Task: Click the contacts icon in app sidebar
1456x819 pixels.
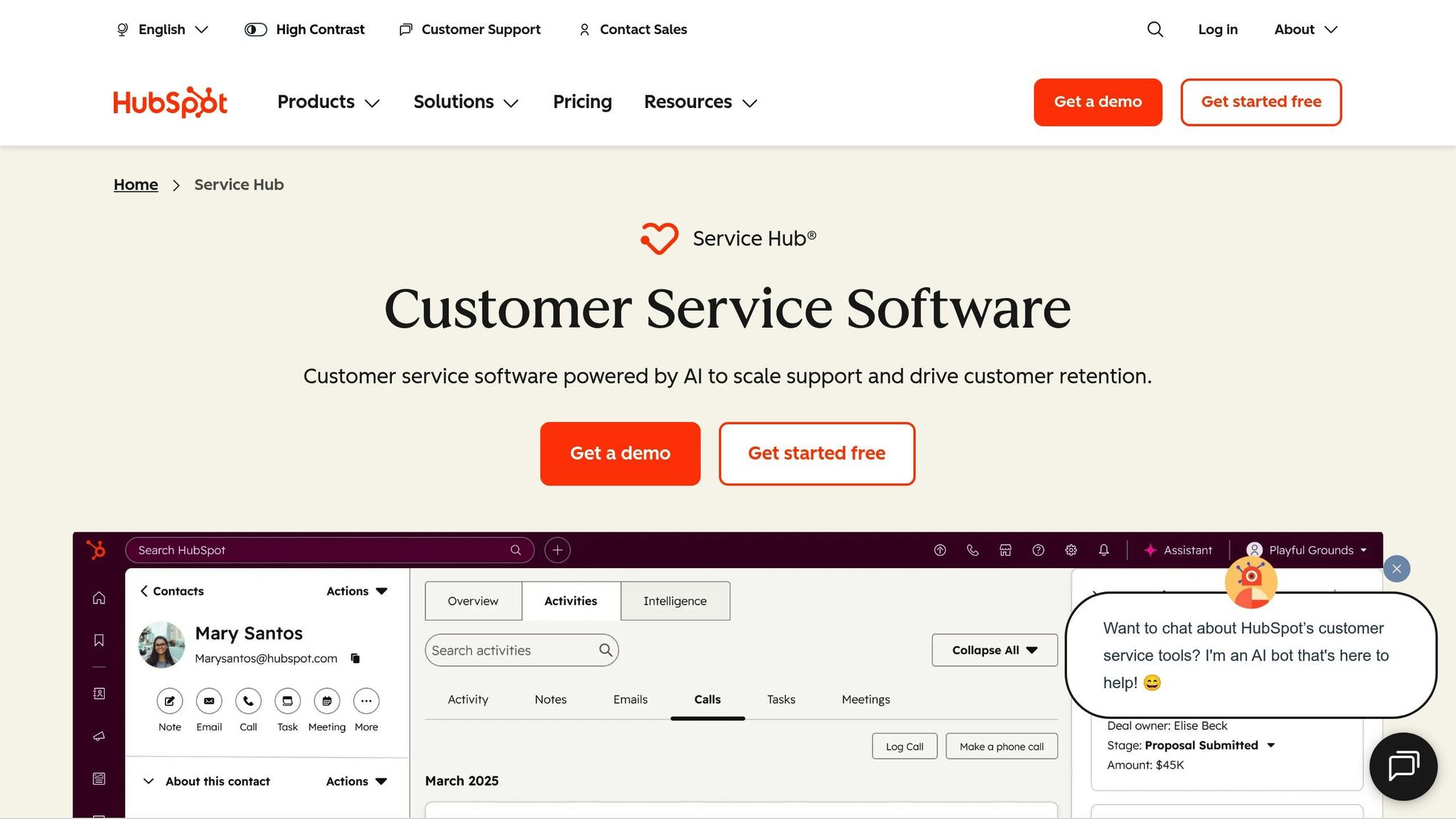Action: (99, 693)
